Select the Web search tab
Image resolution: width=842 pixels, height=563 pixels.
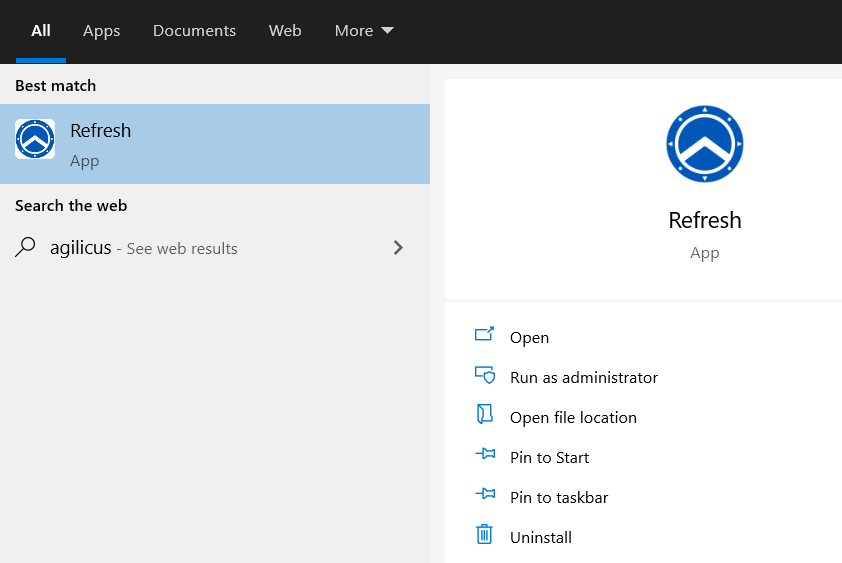[285, 31]
